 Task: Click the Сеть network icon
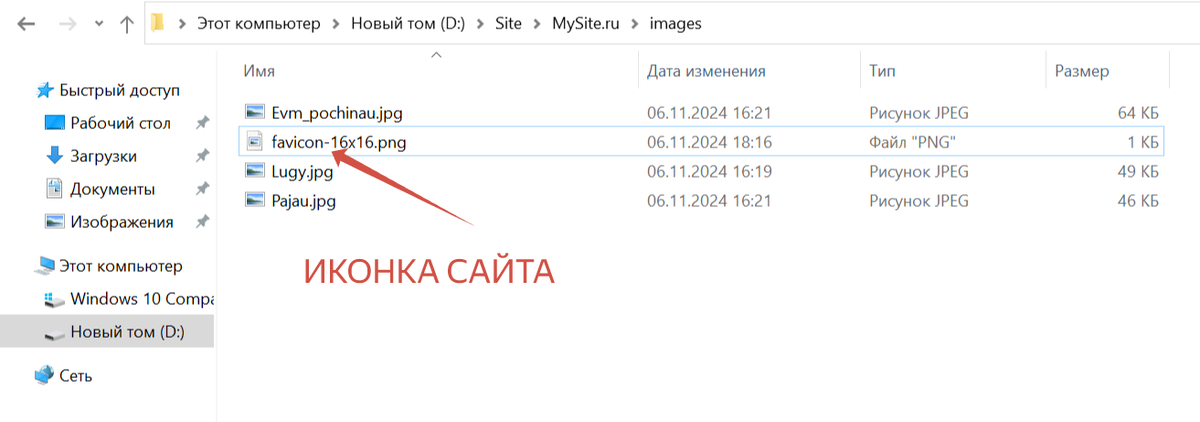(45, 375)
